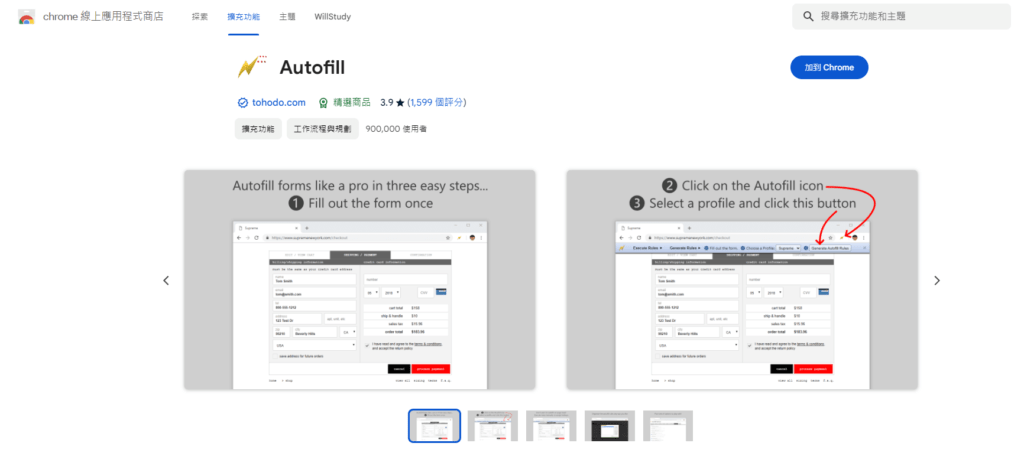Open the 探索 tab
Screen dimensions: 1024x466
(x=200, y=17)
